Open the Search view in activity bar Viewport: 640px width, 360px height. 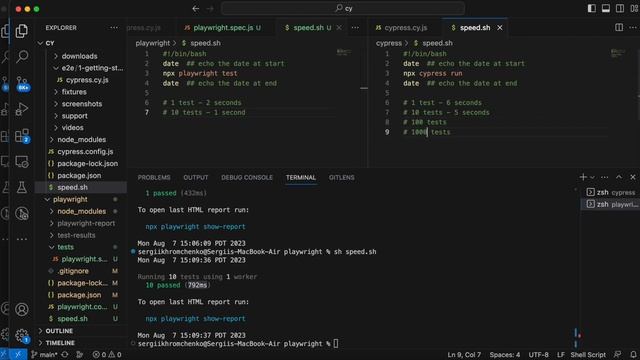[22, 56]
